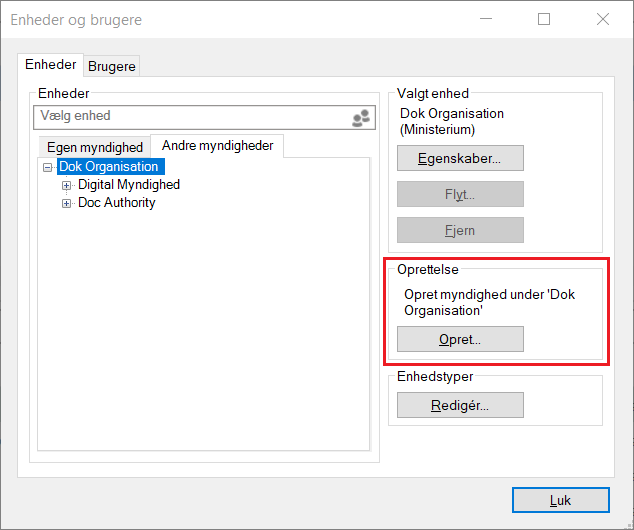Expand the Digital Myndighed node
This screenshot has width=634, height=530.
[67, 185]
